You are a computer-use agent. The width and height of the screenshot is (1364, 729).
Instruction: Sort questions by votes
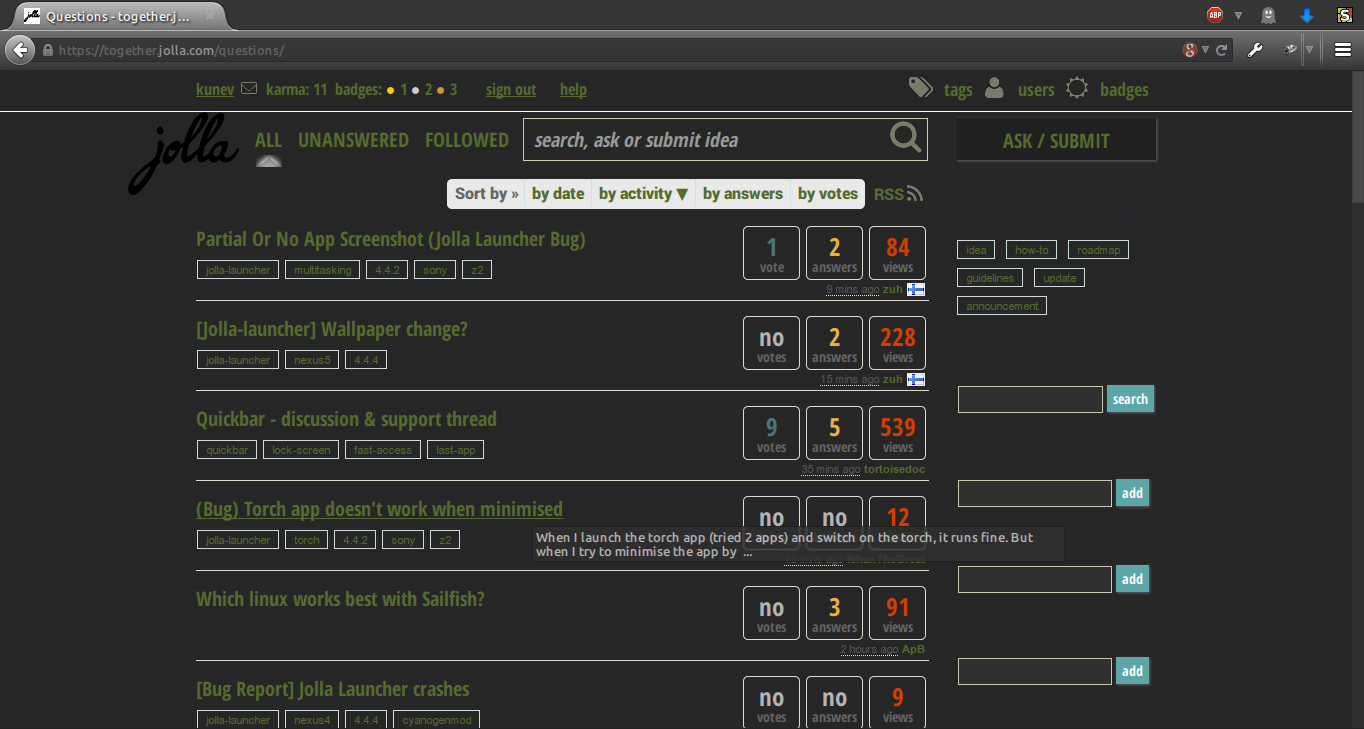(828, 194)
